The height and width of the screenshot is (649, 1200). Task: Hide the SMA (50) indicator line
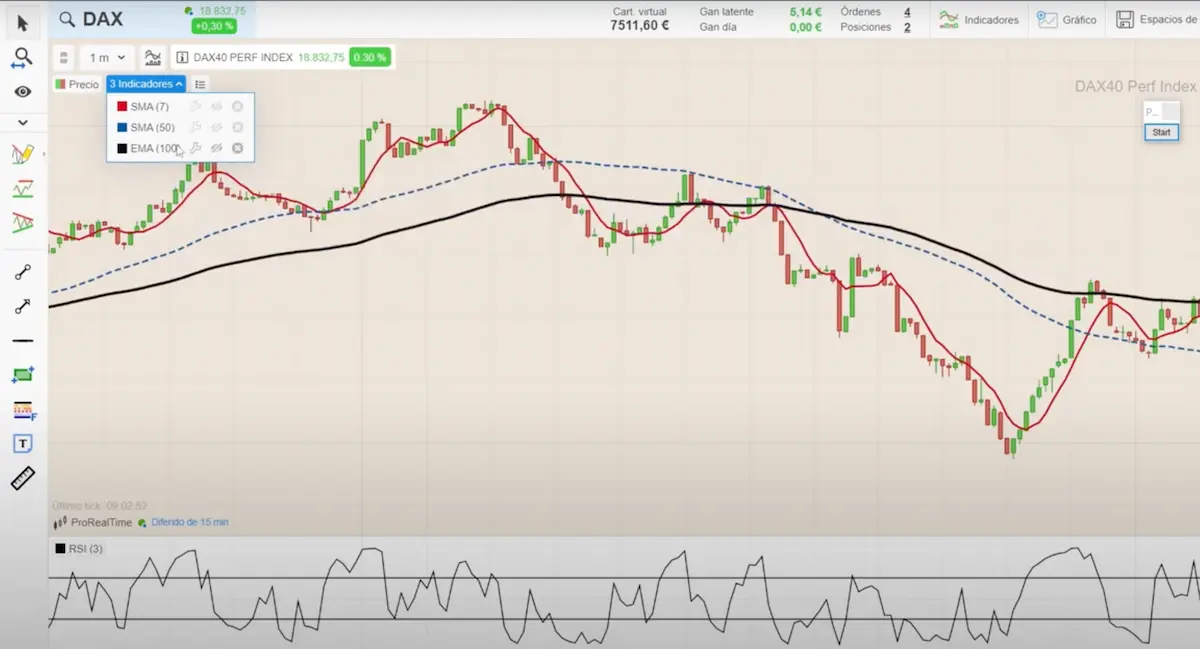point(216,128)
